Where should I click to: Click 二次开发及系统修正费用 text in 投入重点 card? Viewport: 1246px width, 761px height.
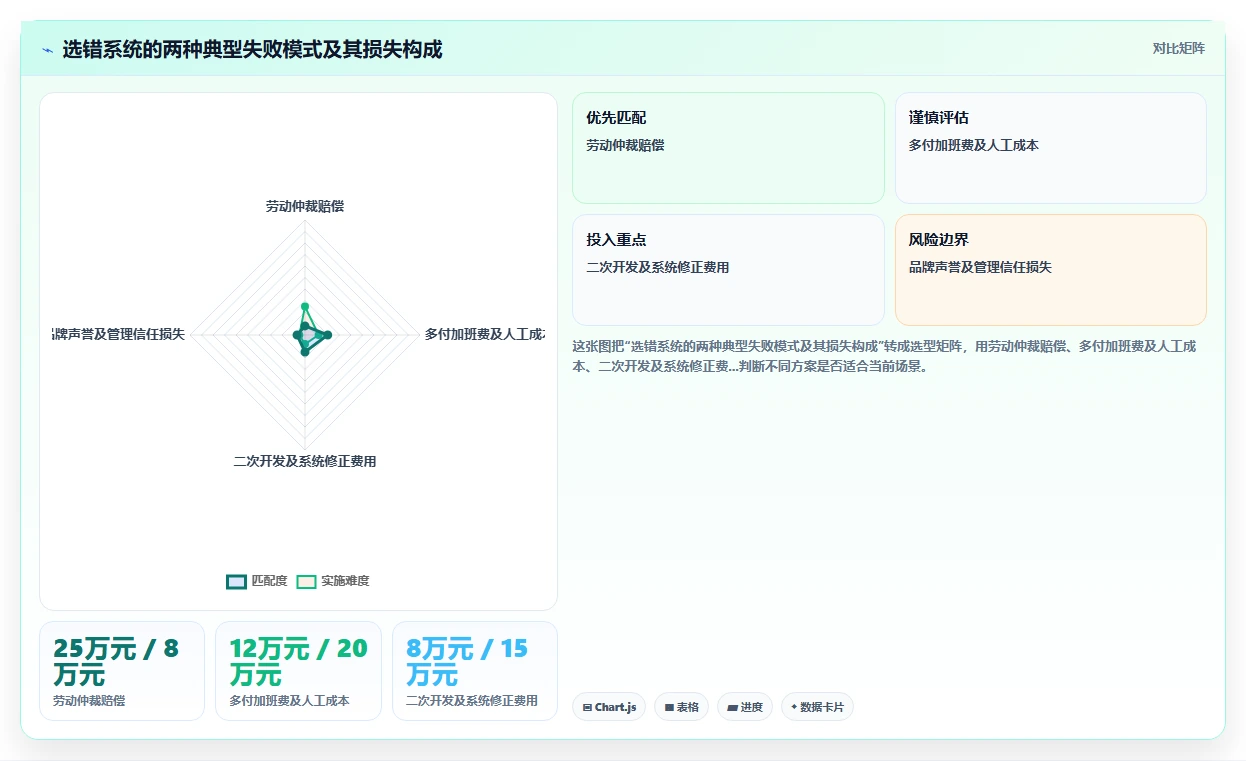point(657,267)
